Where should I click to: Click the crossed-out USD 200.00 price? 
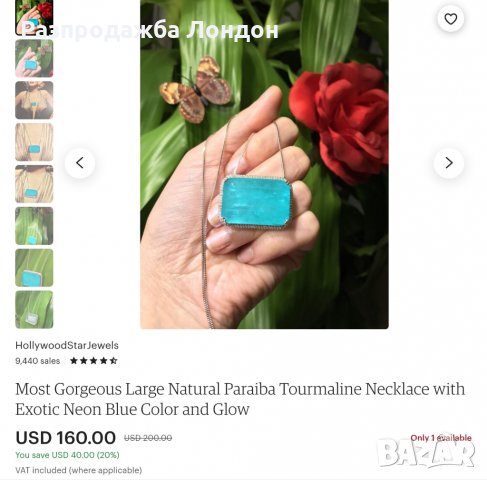[148, 438]
